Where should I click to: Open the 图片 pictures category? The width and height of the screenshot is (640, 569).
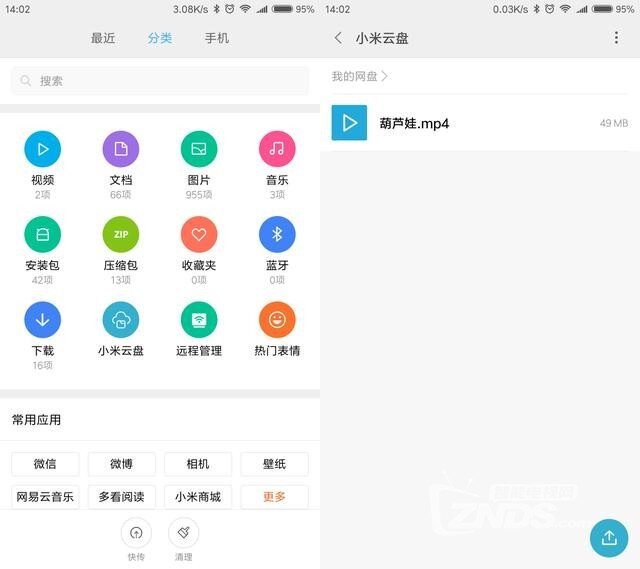199,149
